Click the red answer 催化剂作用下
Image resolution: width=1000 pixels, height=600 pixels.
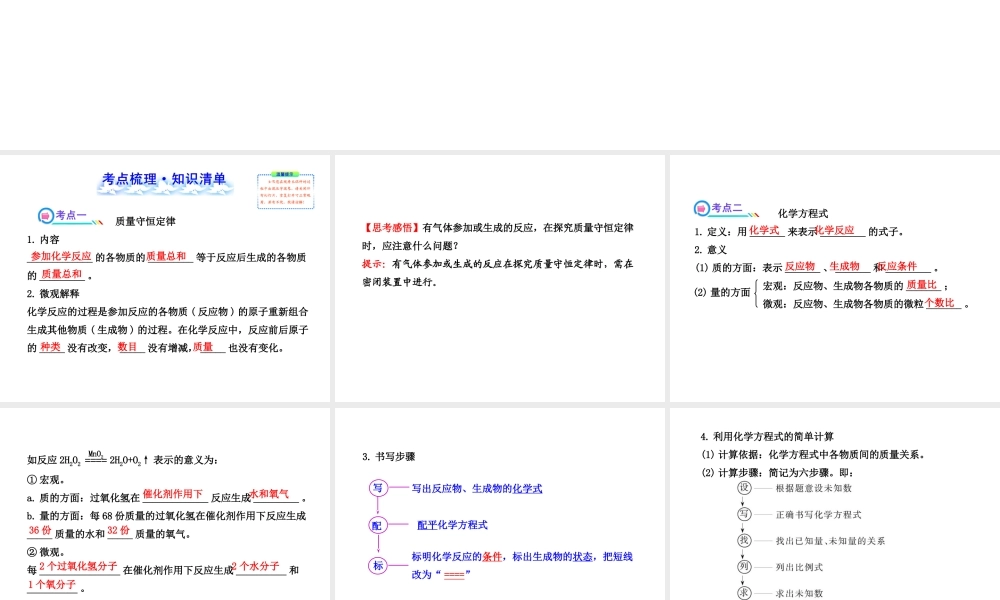[172, 494]
